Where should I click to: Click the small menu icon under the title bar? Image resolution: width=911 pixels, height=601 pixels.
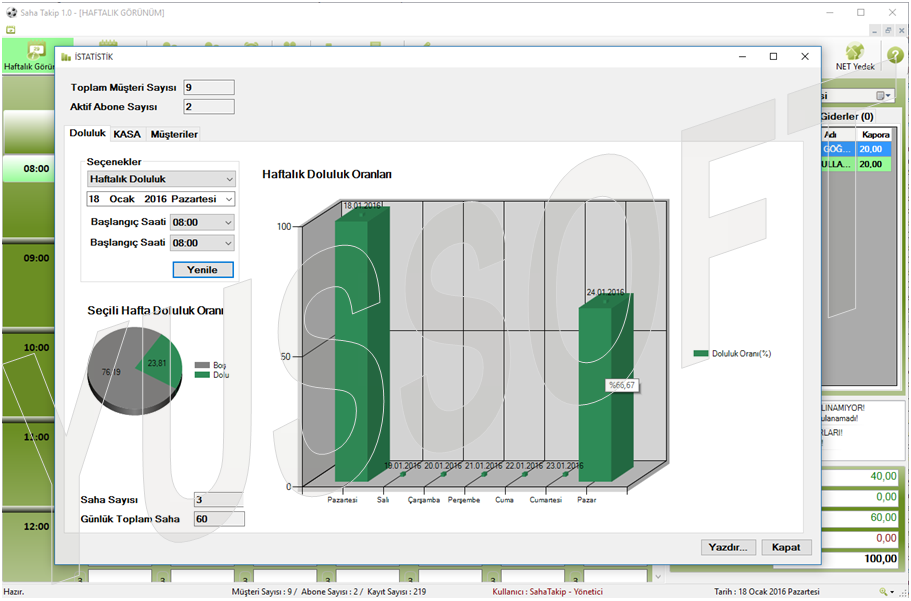pos(10,30)
